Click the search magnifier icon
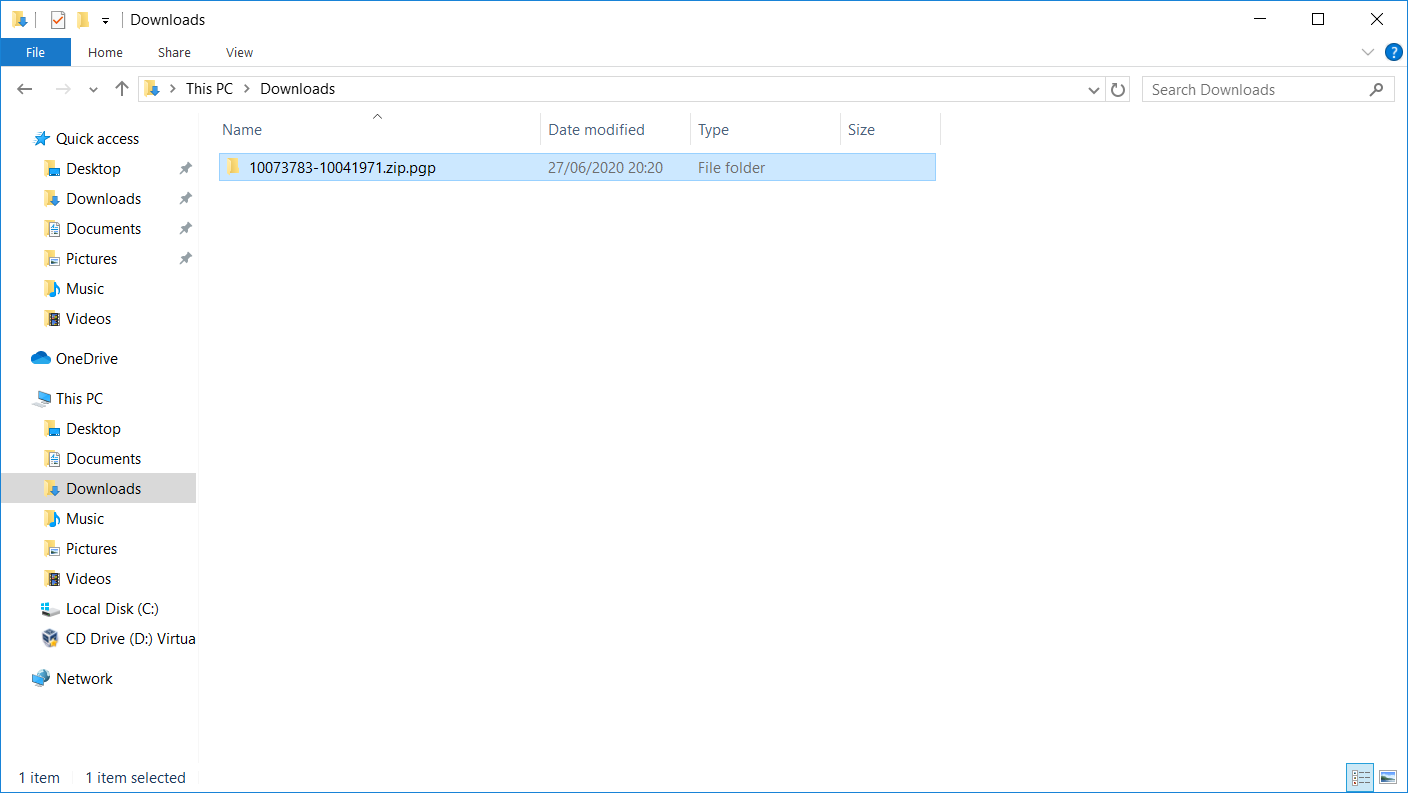Image resolution: width=1408 pixels, height=793 pixels. (x=1377, y=89)
